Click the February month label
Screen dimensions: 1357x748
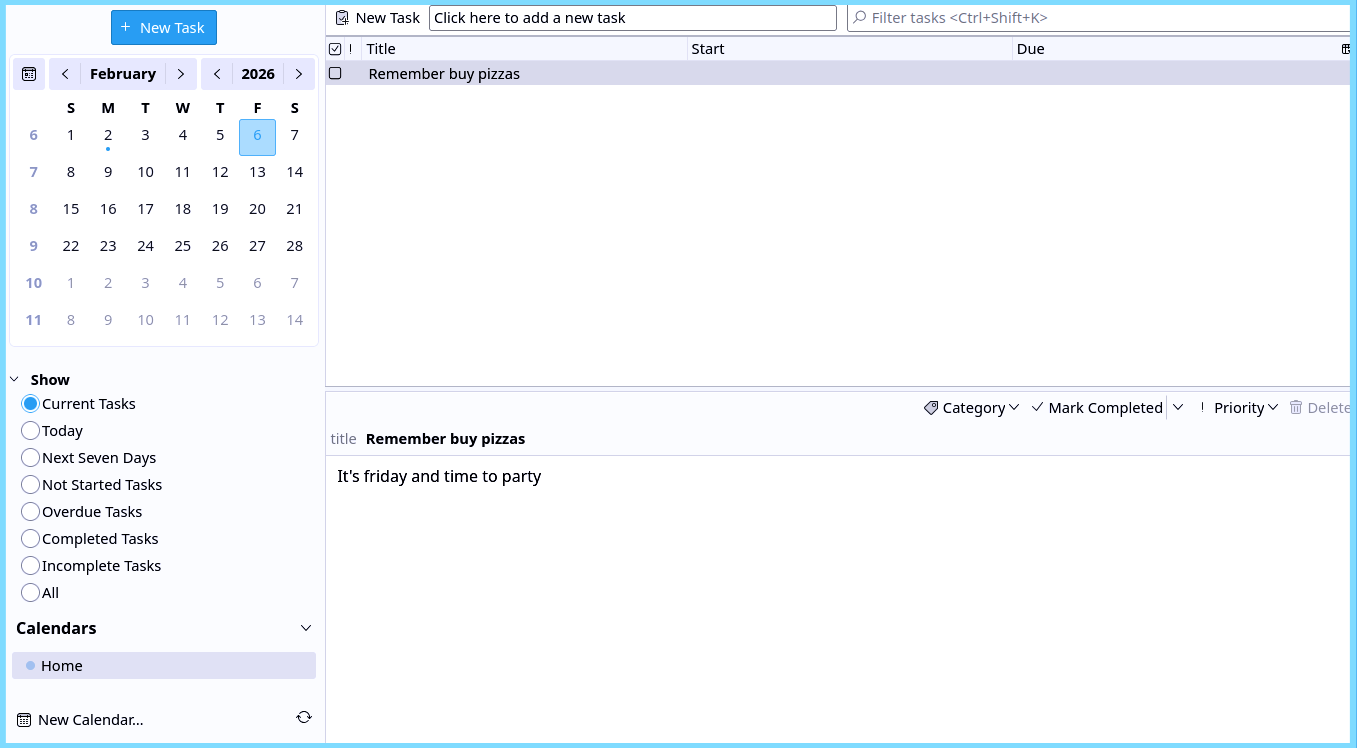coord(122,73)
